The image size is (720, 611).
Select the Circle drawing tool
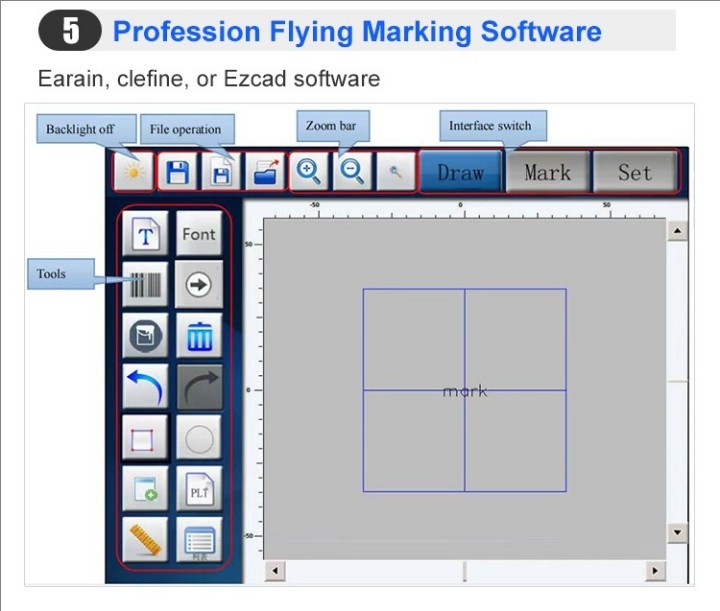[199, 437]
